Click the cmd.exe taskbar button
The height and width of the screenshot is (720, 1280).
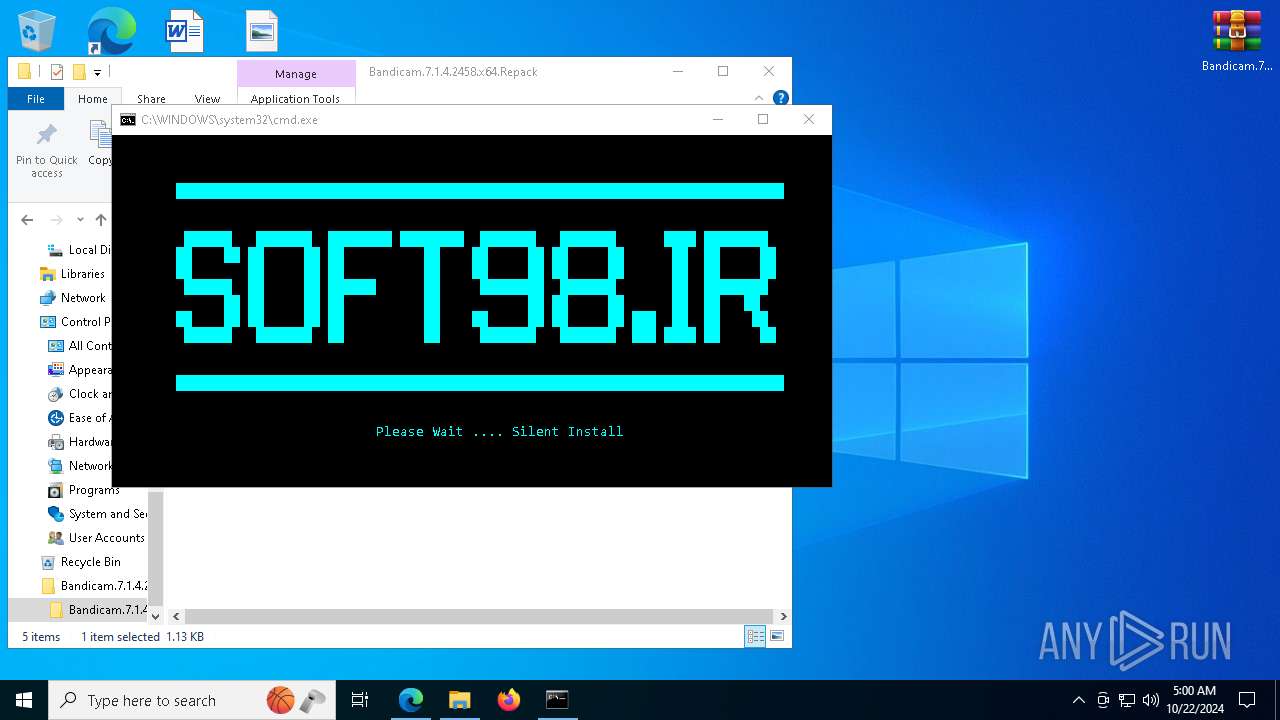pyautogui.click(x=557, y=700)
